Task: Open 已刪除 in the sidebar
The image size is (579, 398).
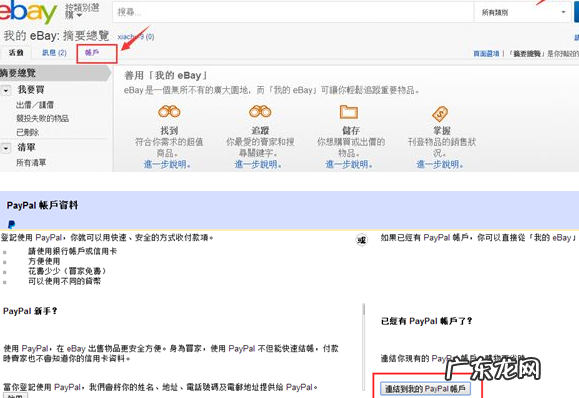Action: pos(27,132)
